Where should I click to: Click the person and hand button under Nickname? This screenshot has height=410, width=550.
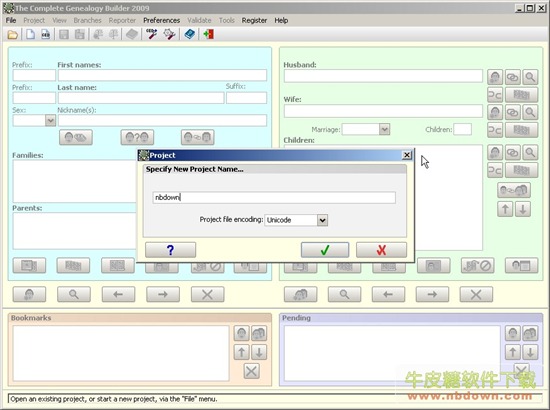76,137
